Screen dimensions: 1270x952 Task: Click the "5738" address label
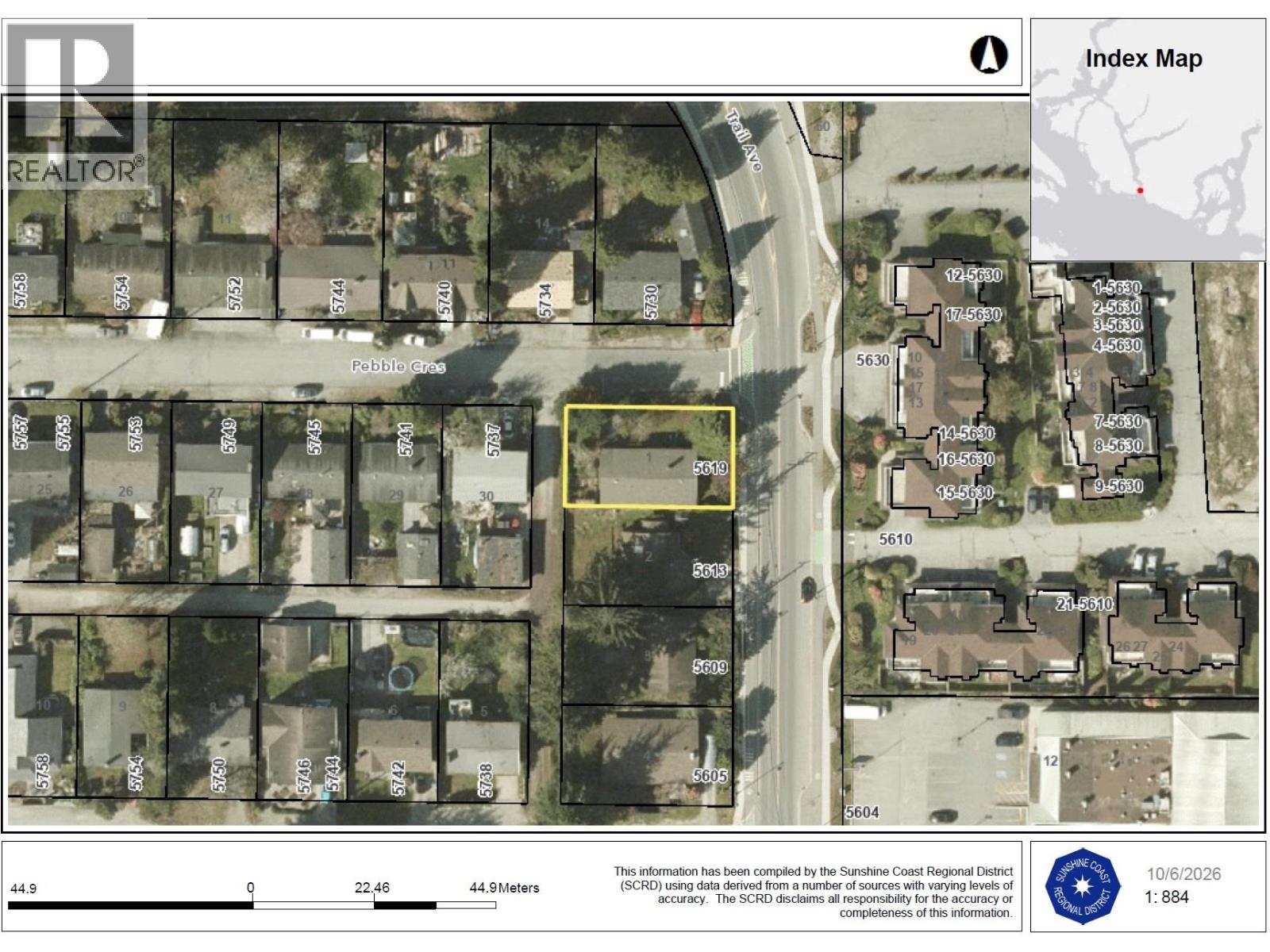(x=485, y=780)
